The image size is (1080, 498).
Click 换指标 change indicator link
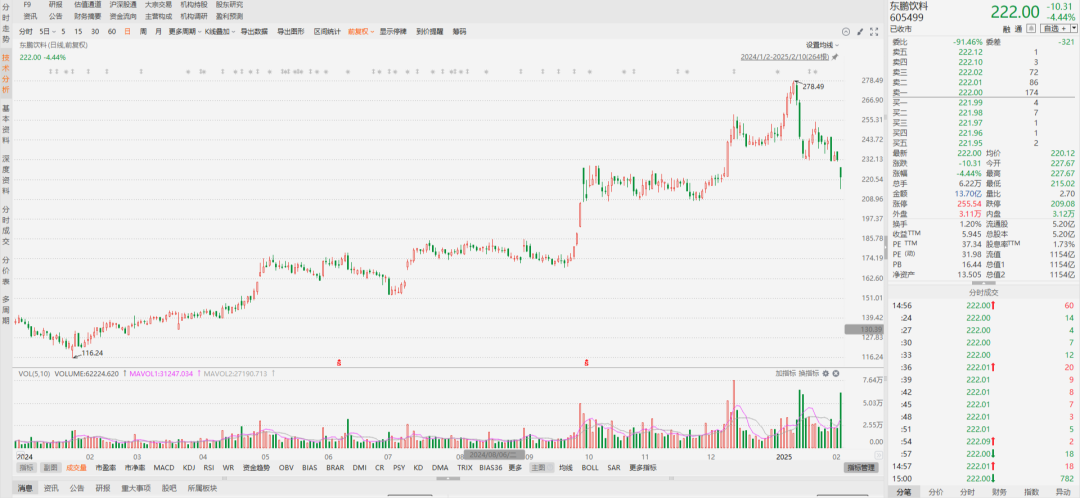pyautogui.click(x=809, y=373)
